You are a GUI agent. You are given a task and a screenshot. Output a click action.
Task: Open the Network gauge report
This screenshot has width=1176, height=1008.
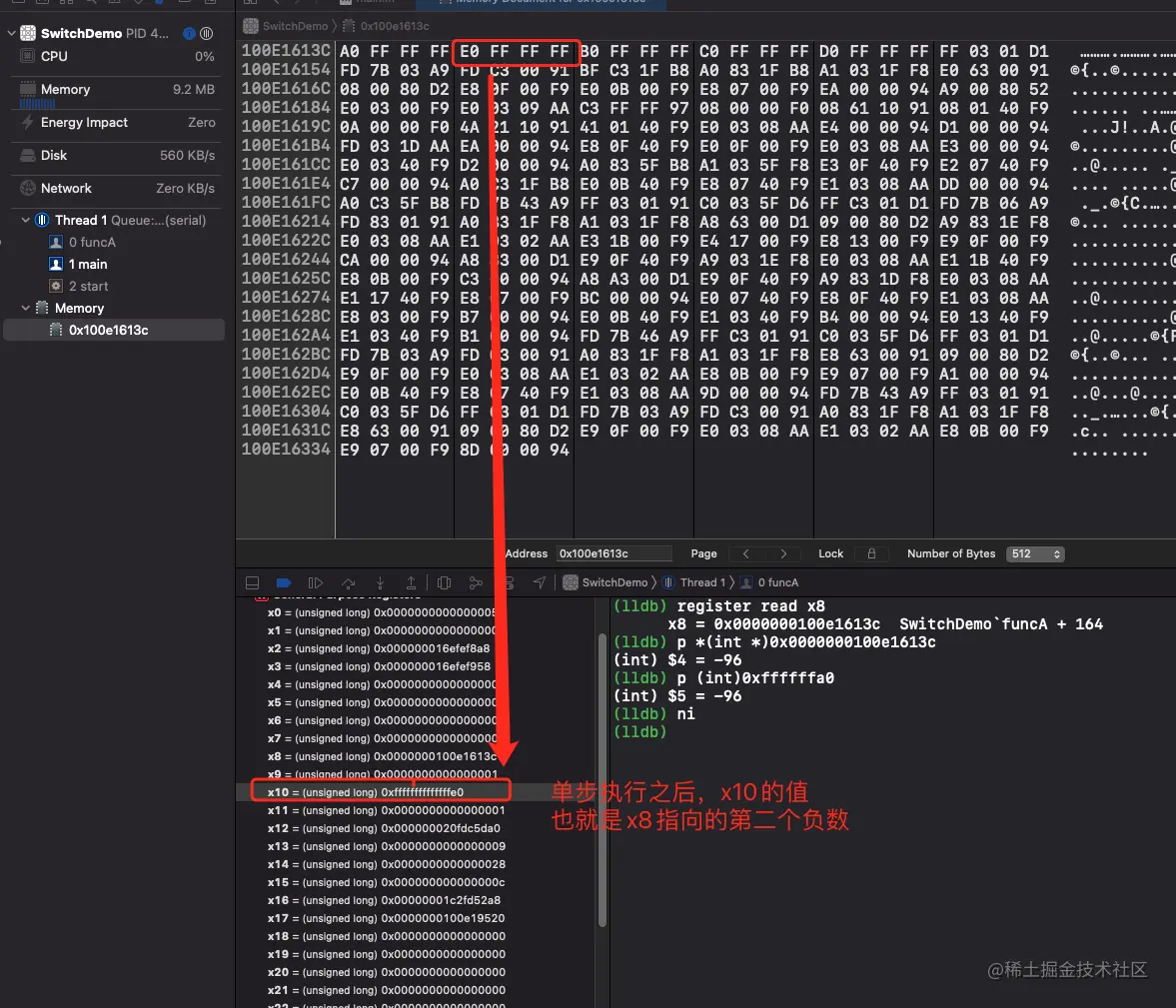[x=117, y=188]
